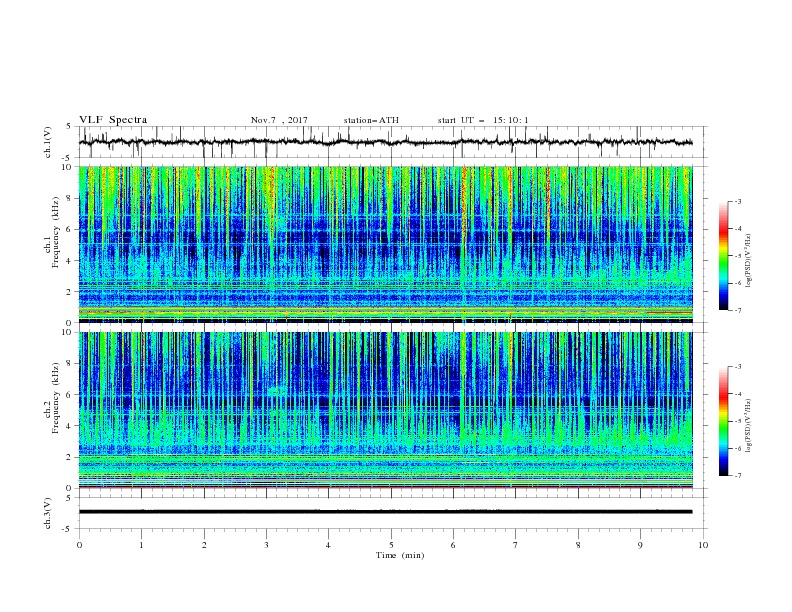Click the "-3" tick on the lower colorbar
Viewport: 792px width, 612px height.
(738, 367)
